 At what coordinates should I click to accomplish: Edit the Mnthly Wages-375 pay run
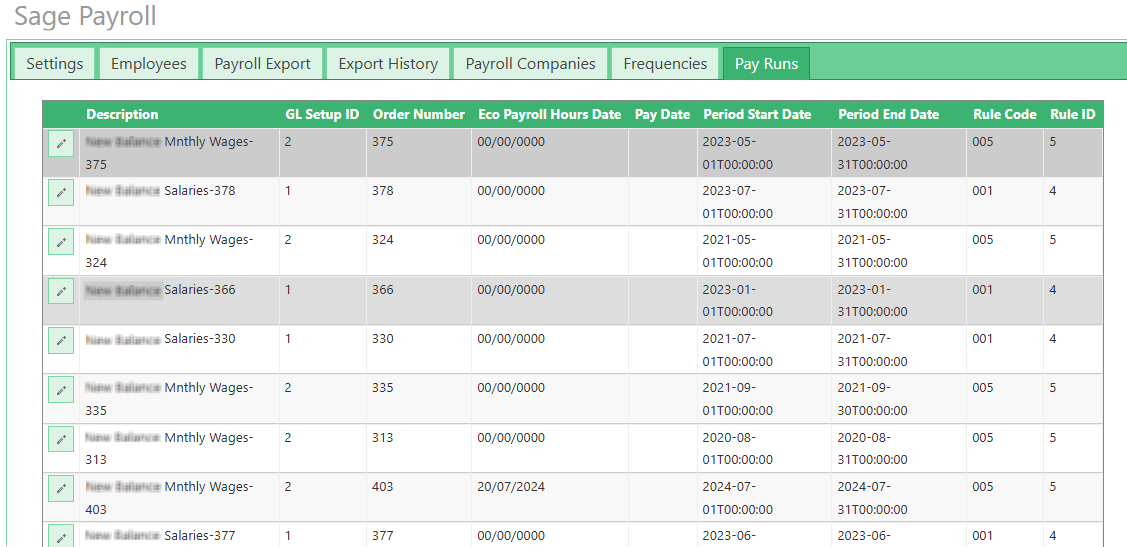61,144
